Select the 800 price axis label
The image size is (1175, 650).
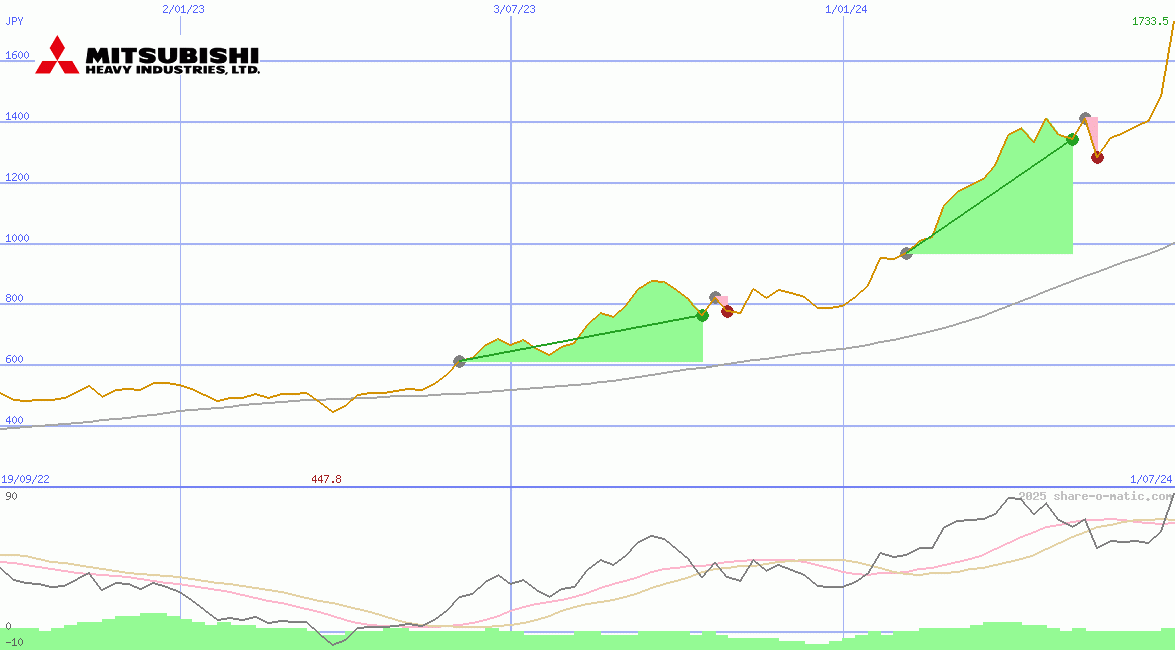[14, 298]
